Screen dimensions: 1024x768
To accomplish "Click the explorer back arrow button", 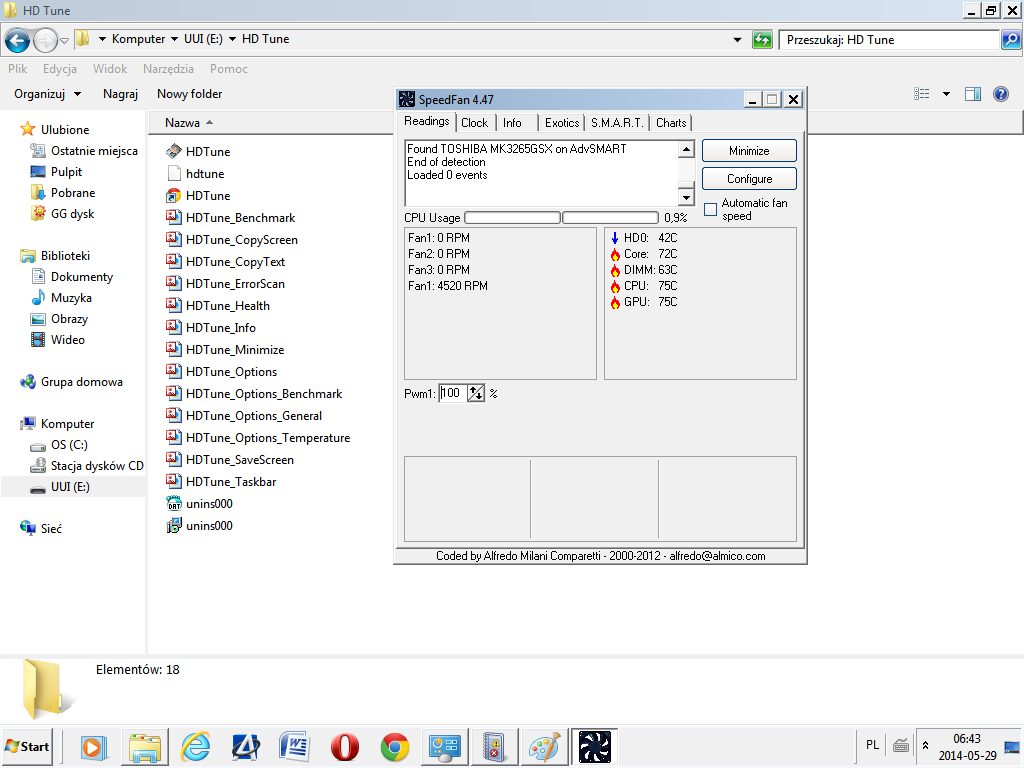I will click(x=17, y=40).
